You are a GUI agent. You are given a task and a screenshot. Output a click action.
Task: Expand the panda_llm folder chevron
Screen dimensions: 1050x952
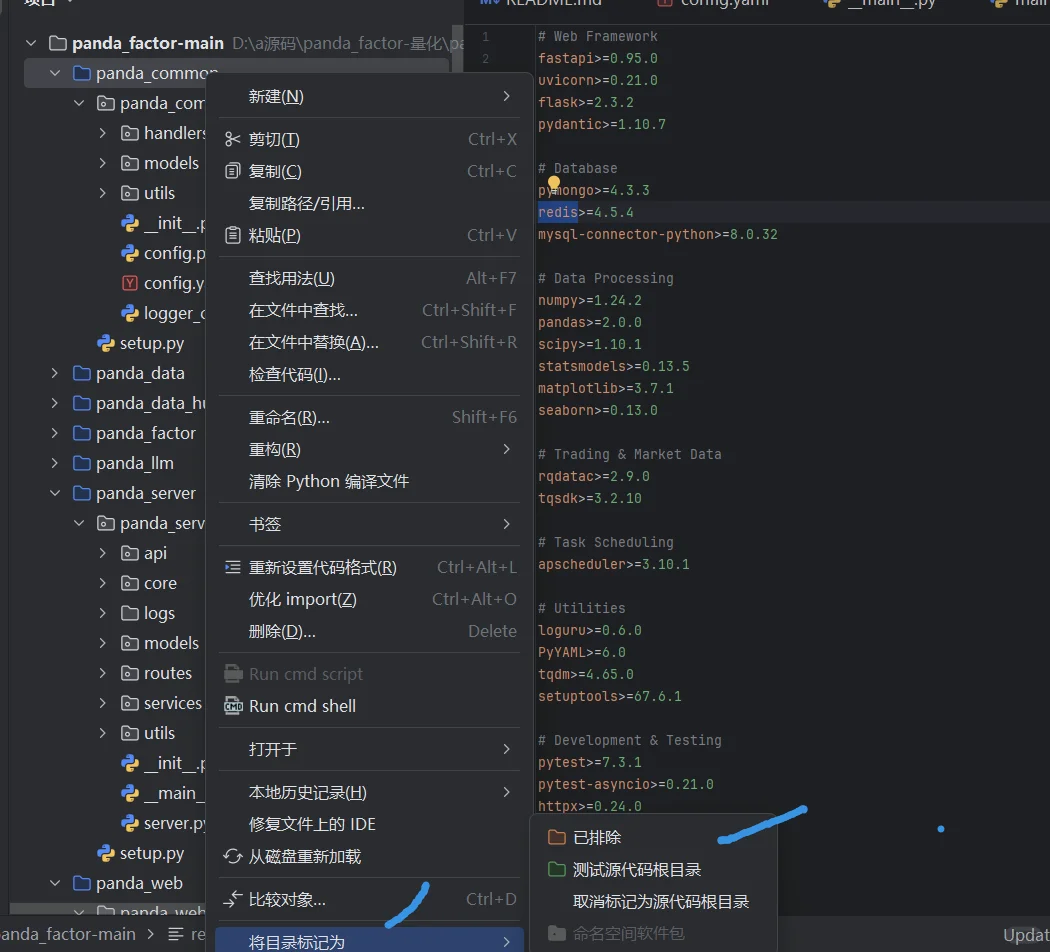55,463
